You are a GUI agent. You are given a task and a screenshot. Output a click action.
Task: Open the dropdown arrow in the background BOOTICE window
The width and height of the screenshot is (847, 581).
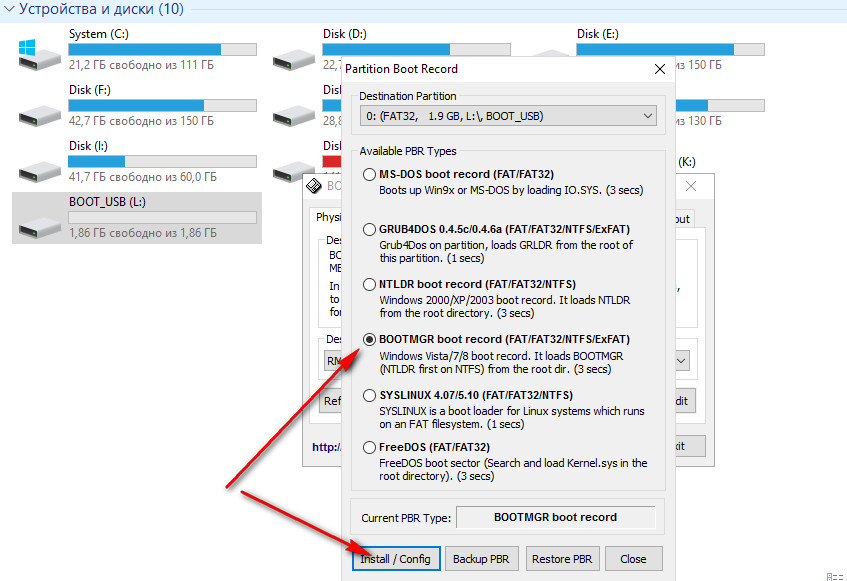pos(682,360)
